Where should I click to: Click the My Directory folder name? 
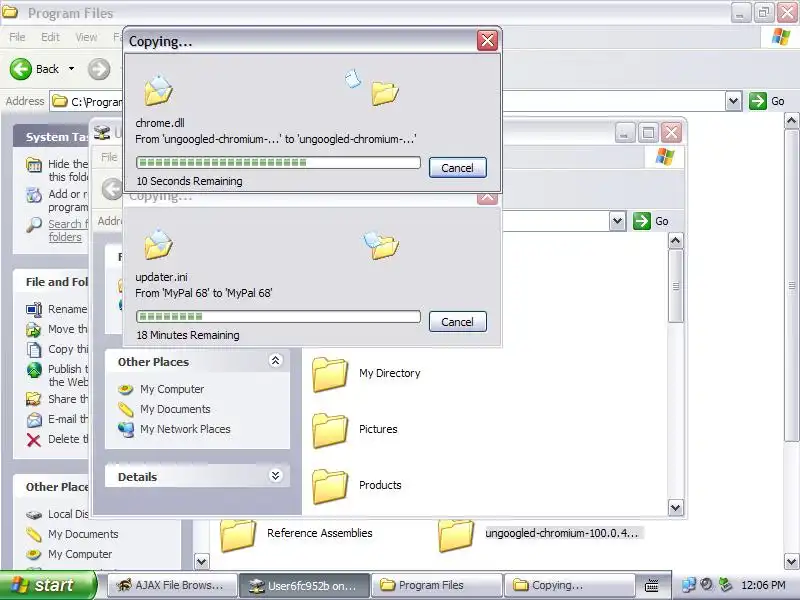390,373
